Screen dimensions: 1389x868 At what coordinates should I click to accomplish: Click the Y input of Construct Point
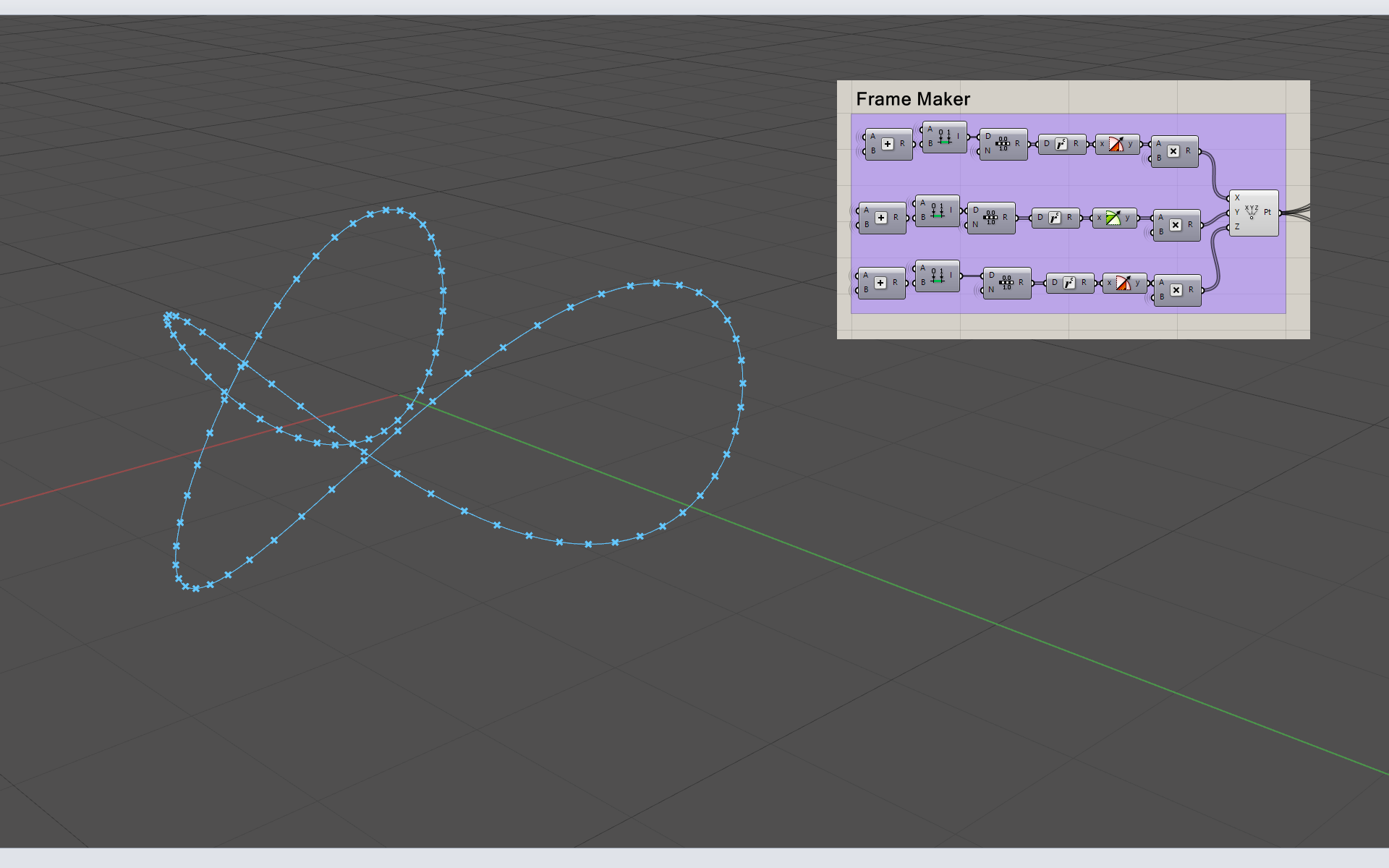point(1237,213)
